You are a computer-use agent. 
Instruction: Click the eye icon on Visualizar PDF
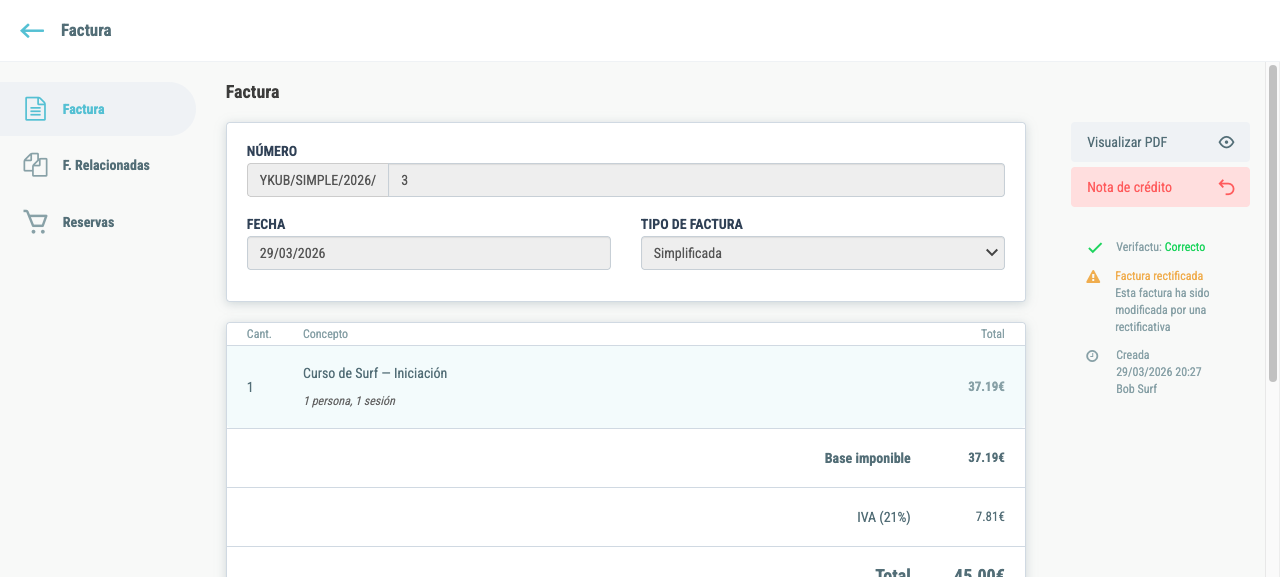pyautogui.click(x=1226, y=142)
